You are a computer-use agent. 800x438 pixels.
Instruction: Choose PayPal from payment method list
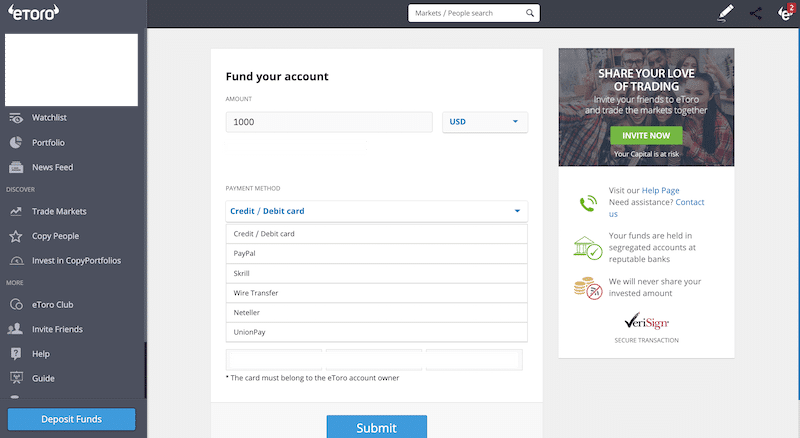[x=377, y=254]
